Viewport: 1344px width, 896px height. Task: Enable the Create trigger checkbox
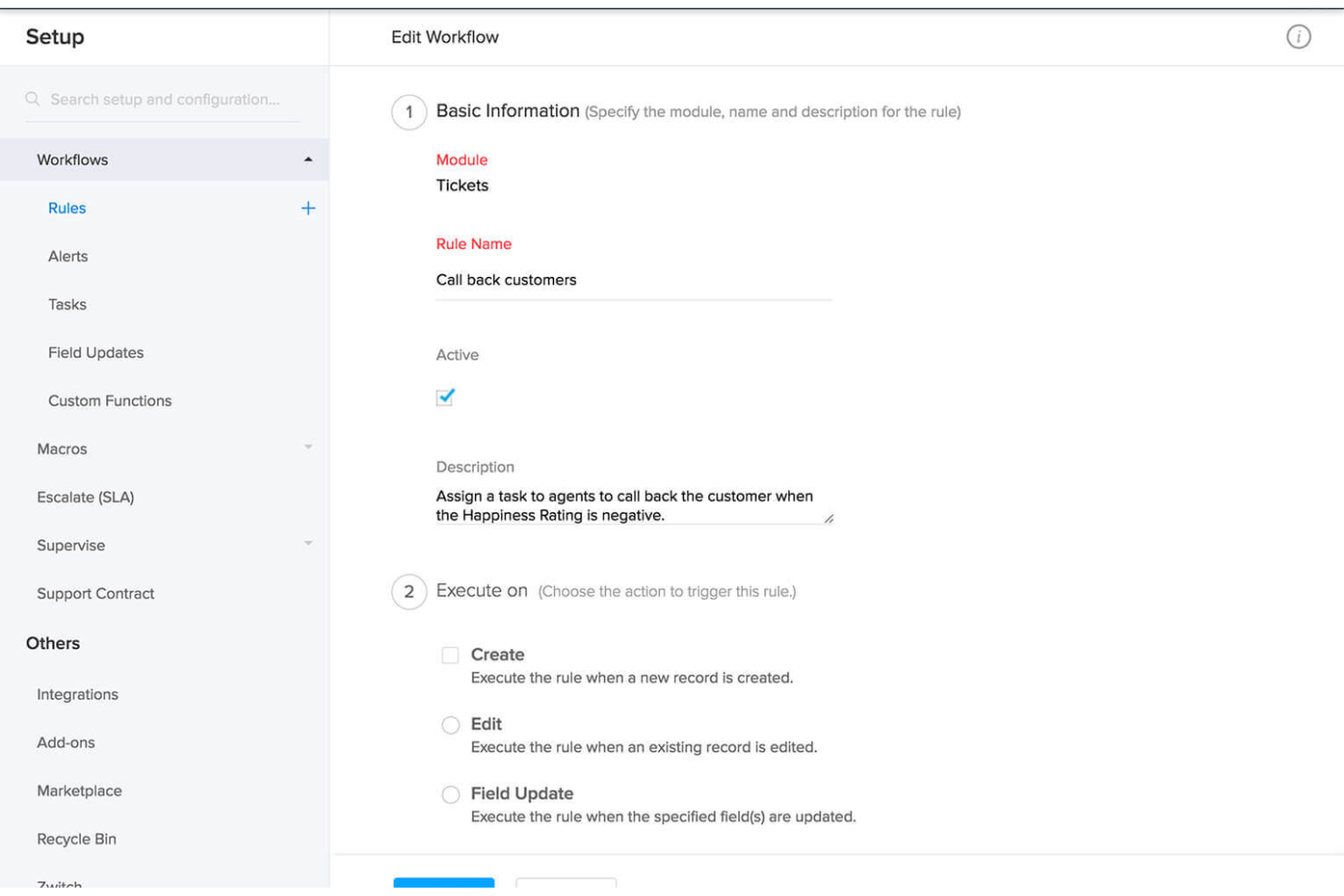coord(451,655)
